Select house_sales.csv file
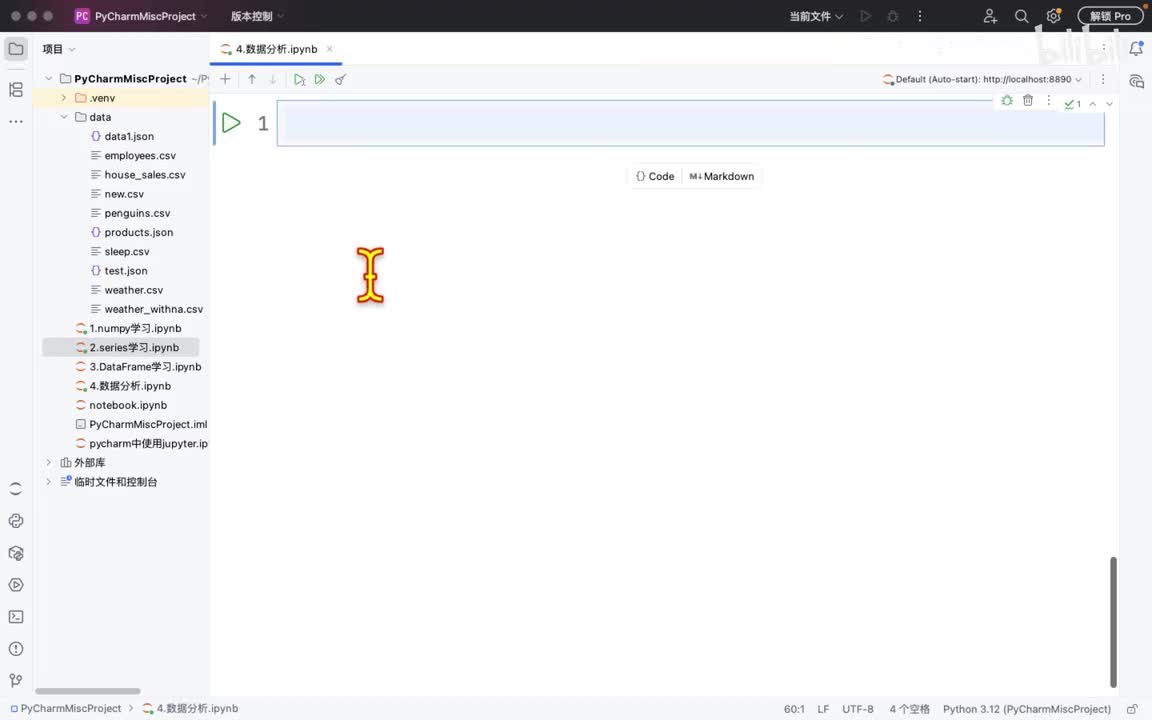 pos(145,174)
